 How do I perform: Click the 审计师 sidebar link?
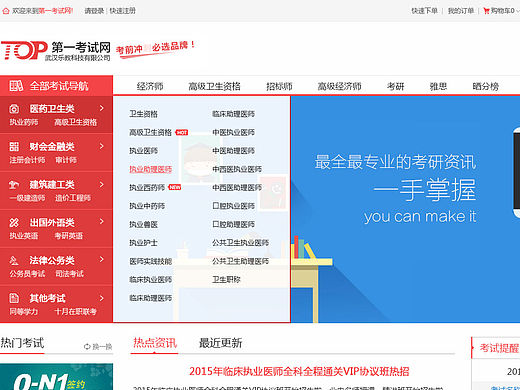click(x=66, y=160)
